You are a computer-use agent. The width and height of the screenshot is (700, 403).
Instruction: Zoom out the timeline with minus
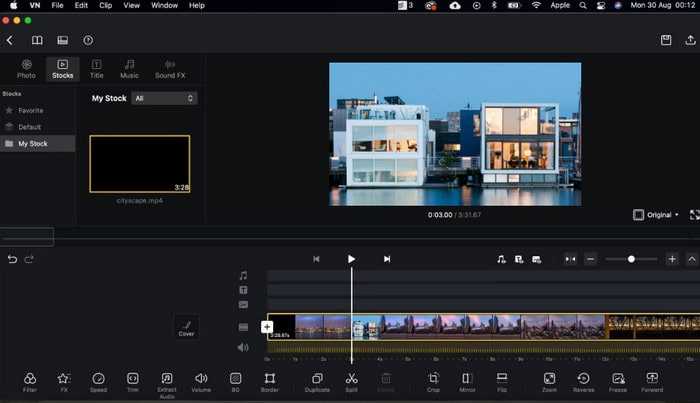pos(590,259)
